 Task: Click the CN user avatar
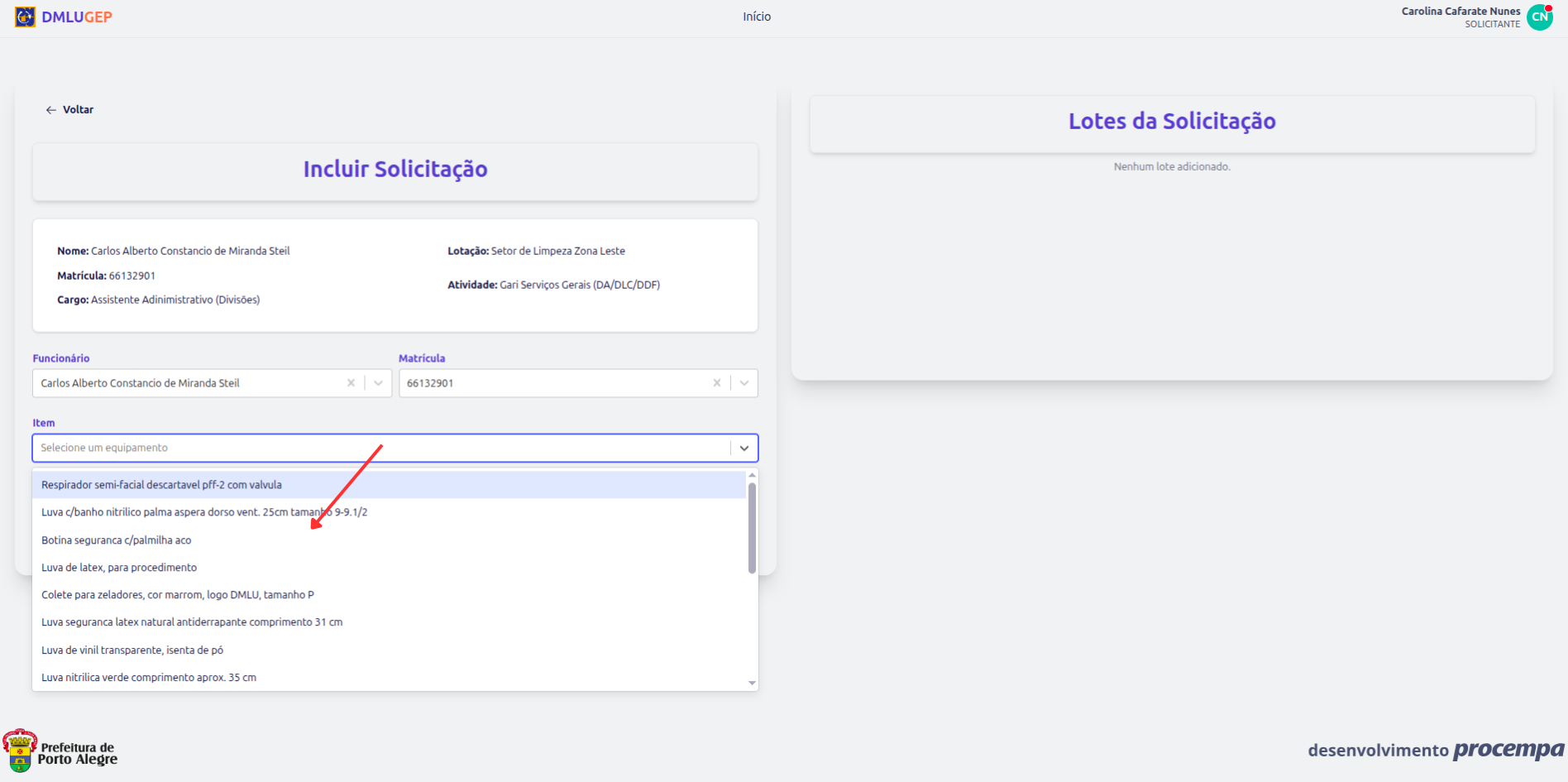(x=1539, y=17)
